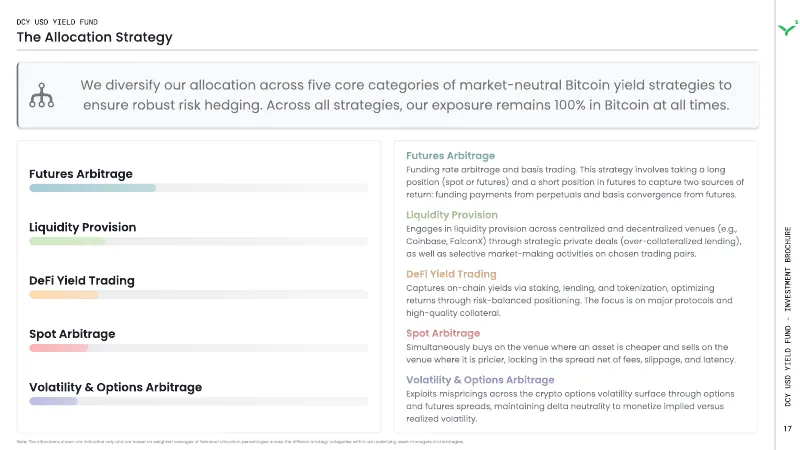Click the page number 17
This screenshot has width=800, height=450.
point(788,429)
